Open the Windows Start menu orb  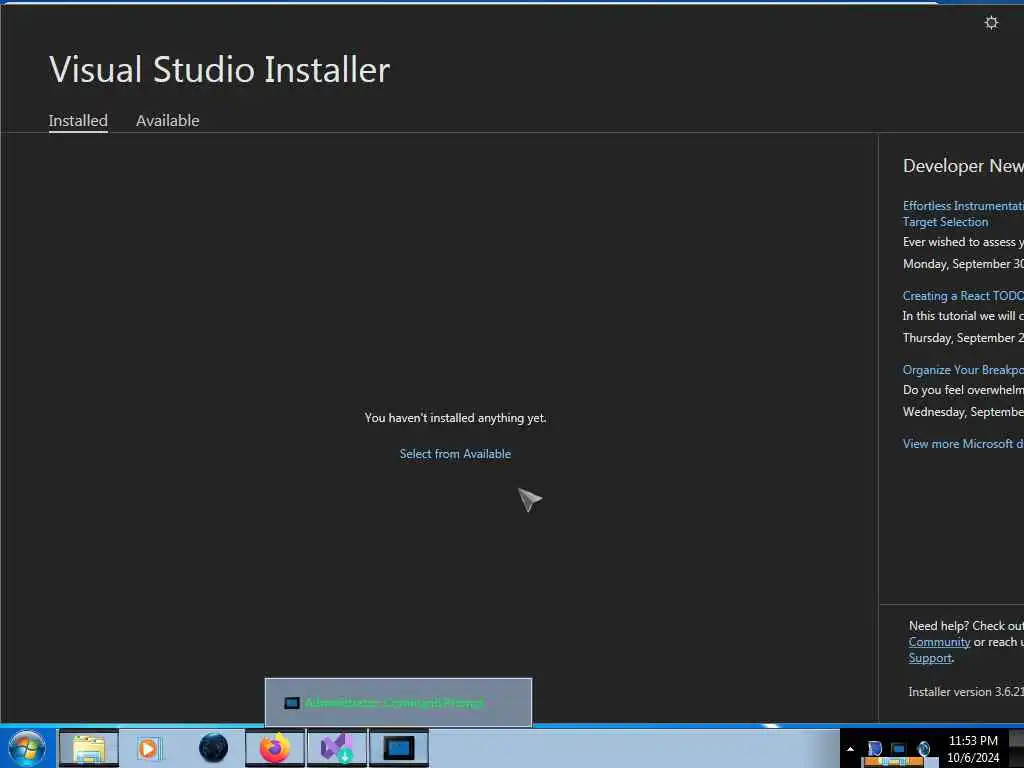[27, 748]
